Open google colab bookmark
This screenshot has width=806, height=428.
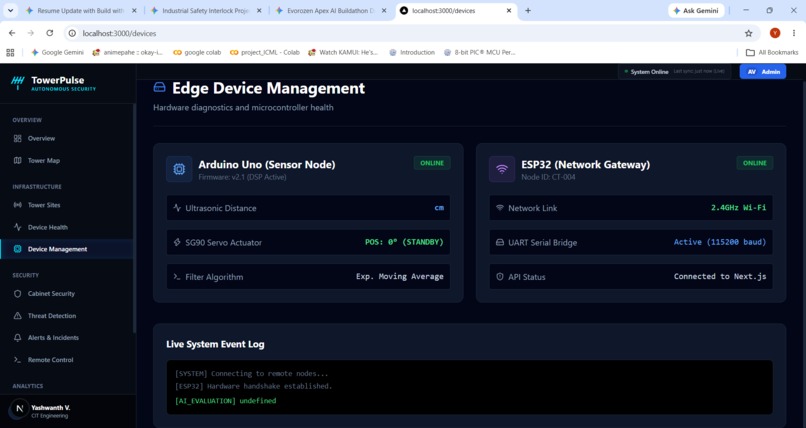pyautogui.click(x=197, y=52)
